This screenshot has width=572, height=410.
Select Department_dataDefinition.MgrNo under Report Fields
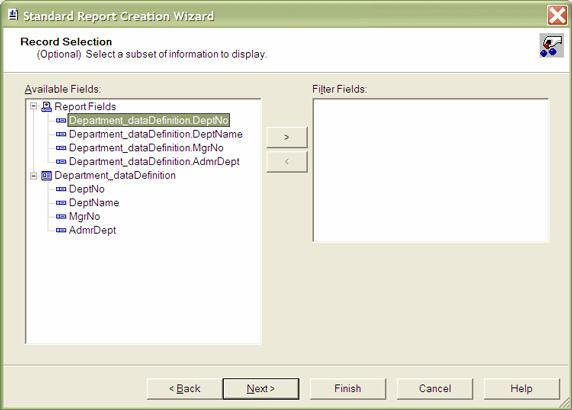146,148
